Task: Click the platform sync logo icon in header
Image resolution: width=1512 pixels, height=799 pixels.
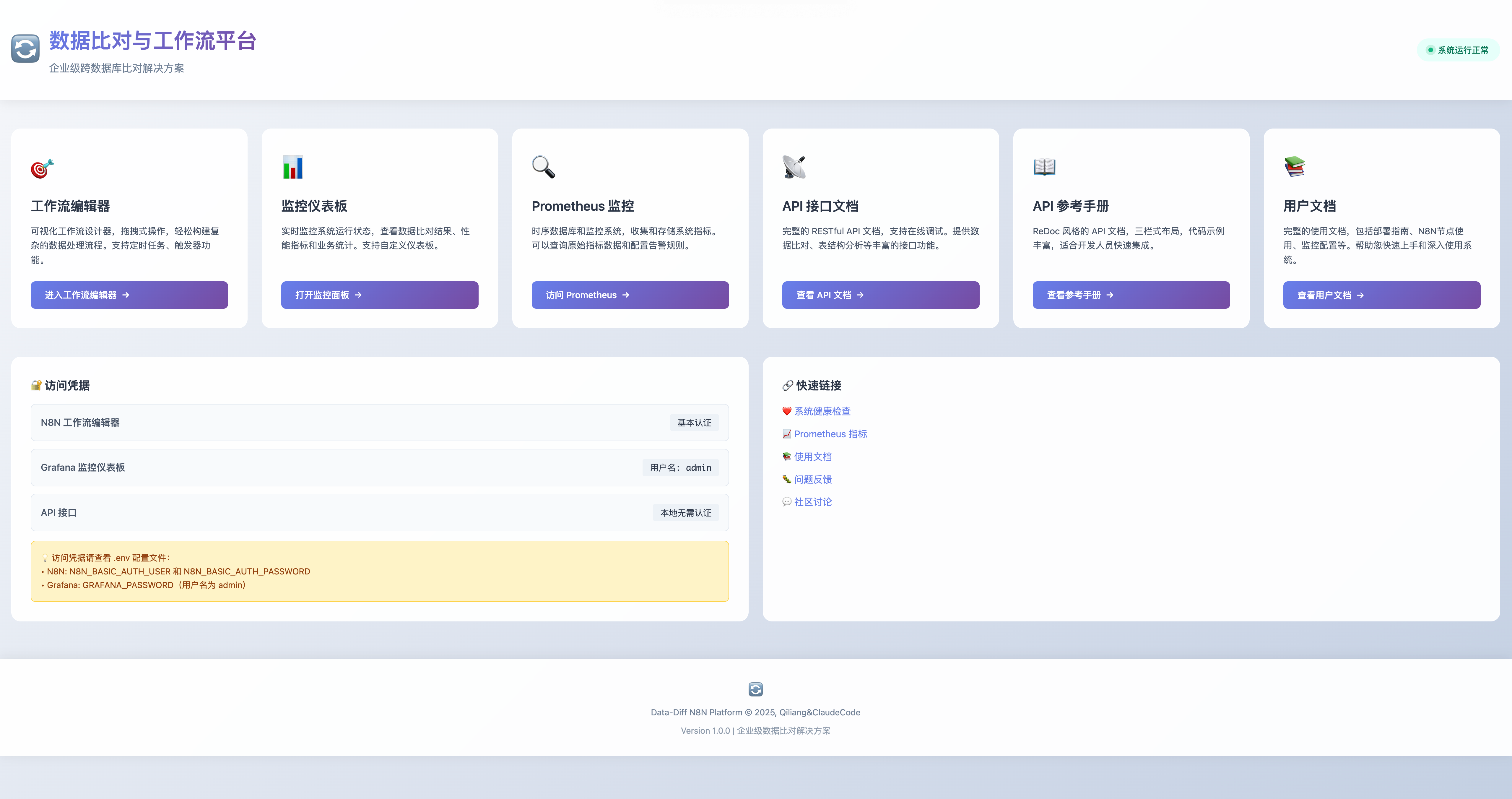Action: pyautogui.click(x=25, y=49)
